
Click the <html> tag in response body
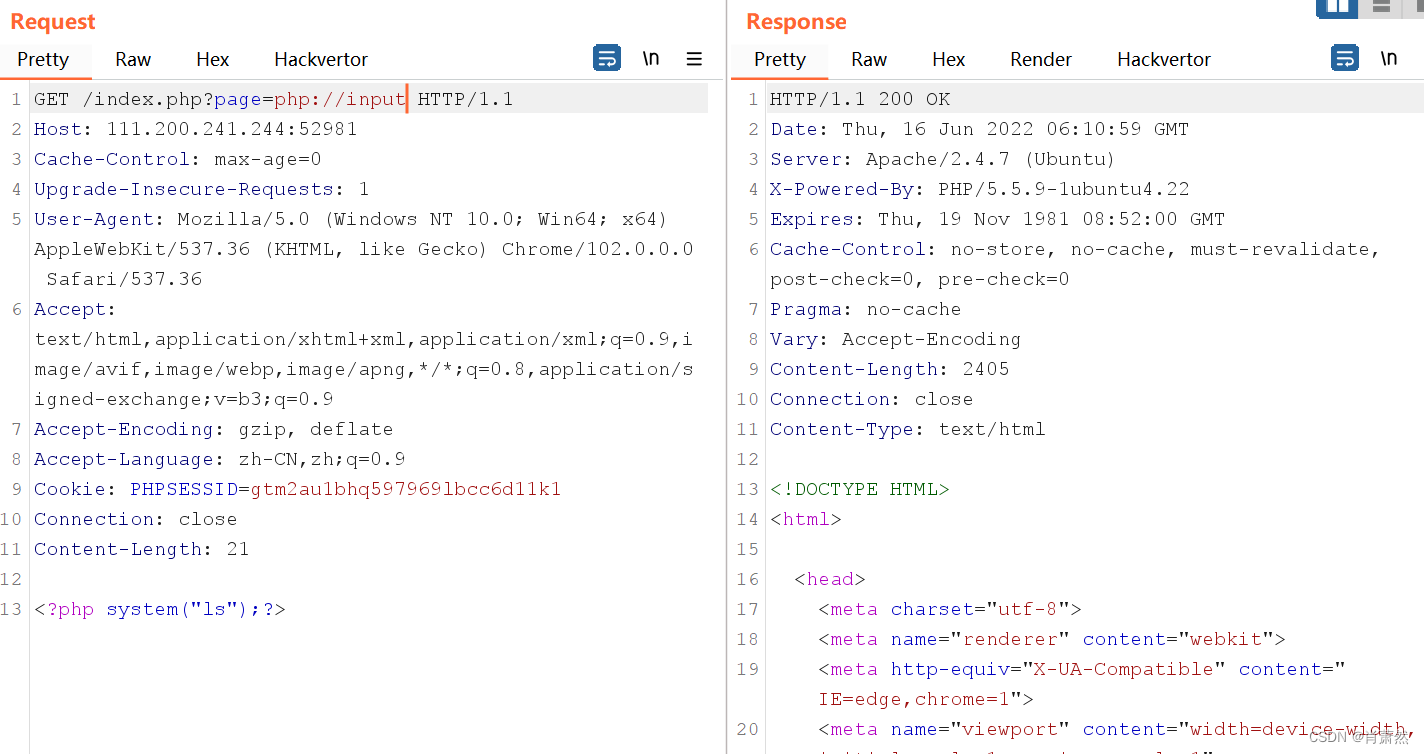[805, 519]
